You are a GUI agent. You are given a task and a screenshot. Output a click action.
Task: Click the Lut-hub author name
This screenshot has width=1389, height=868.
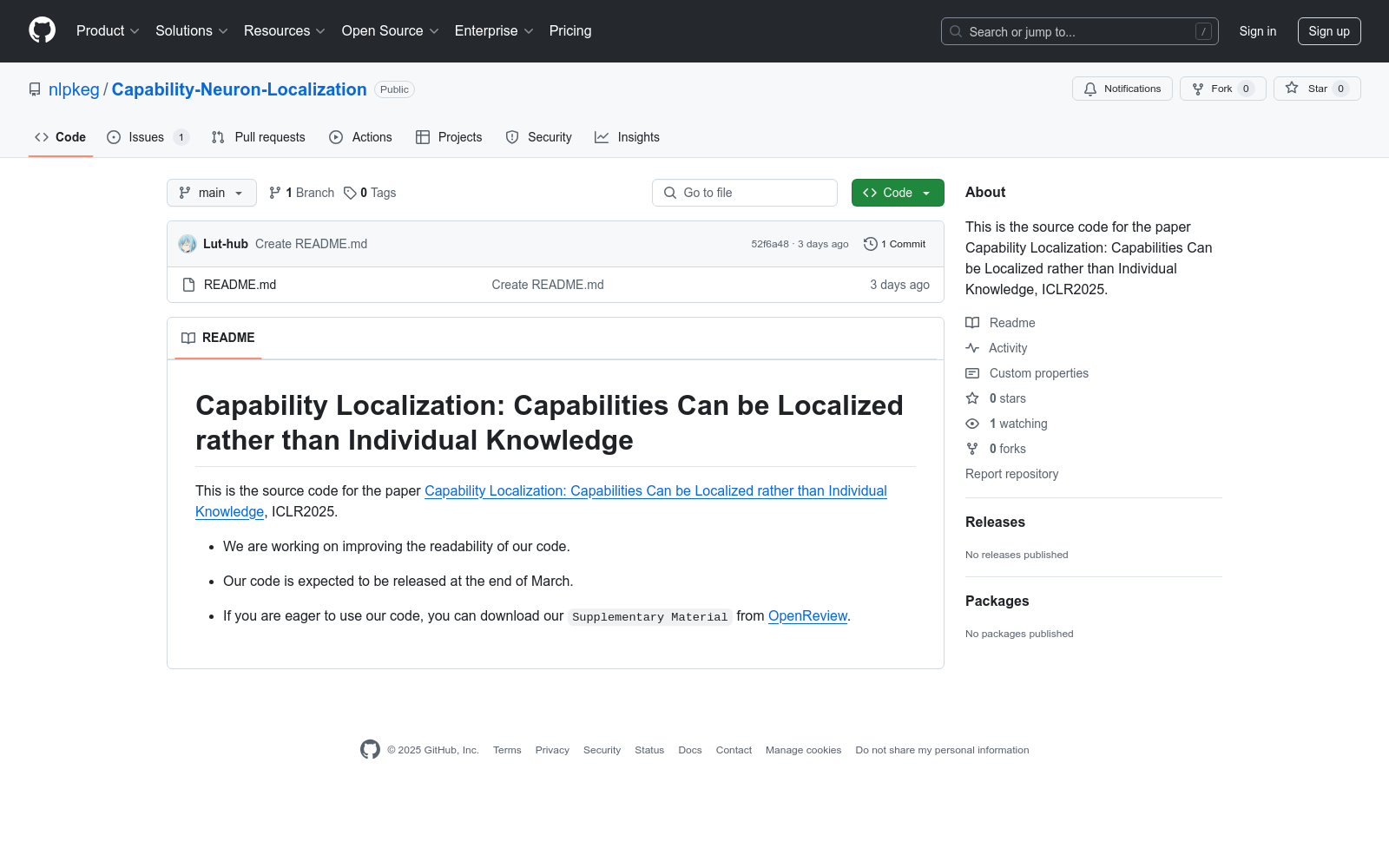(x=226, y=244)
